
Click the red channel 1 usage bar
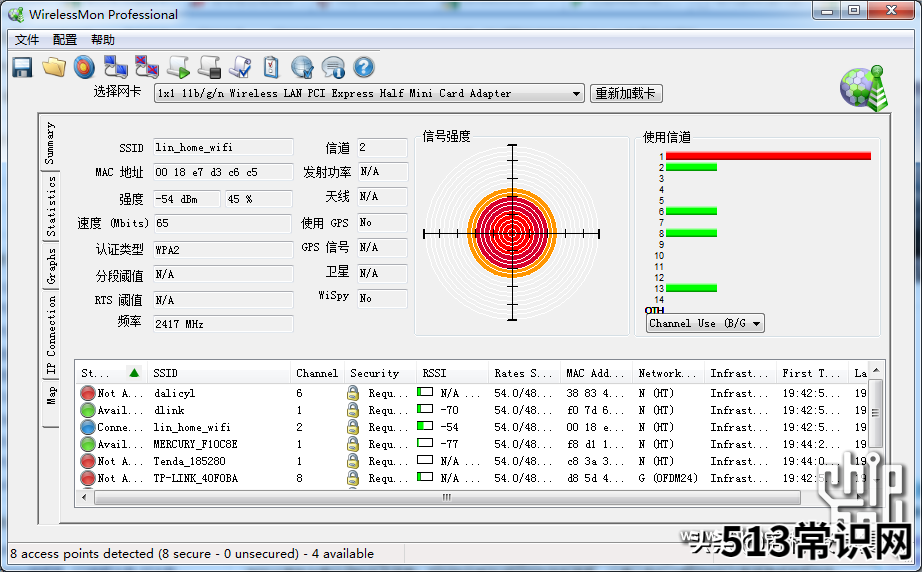coord(768,156)
